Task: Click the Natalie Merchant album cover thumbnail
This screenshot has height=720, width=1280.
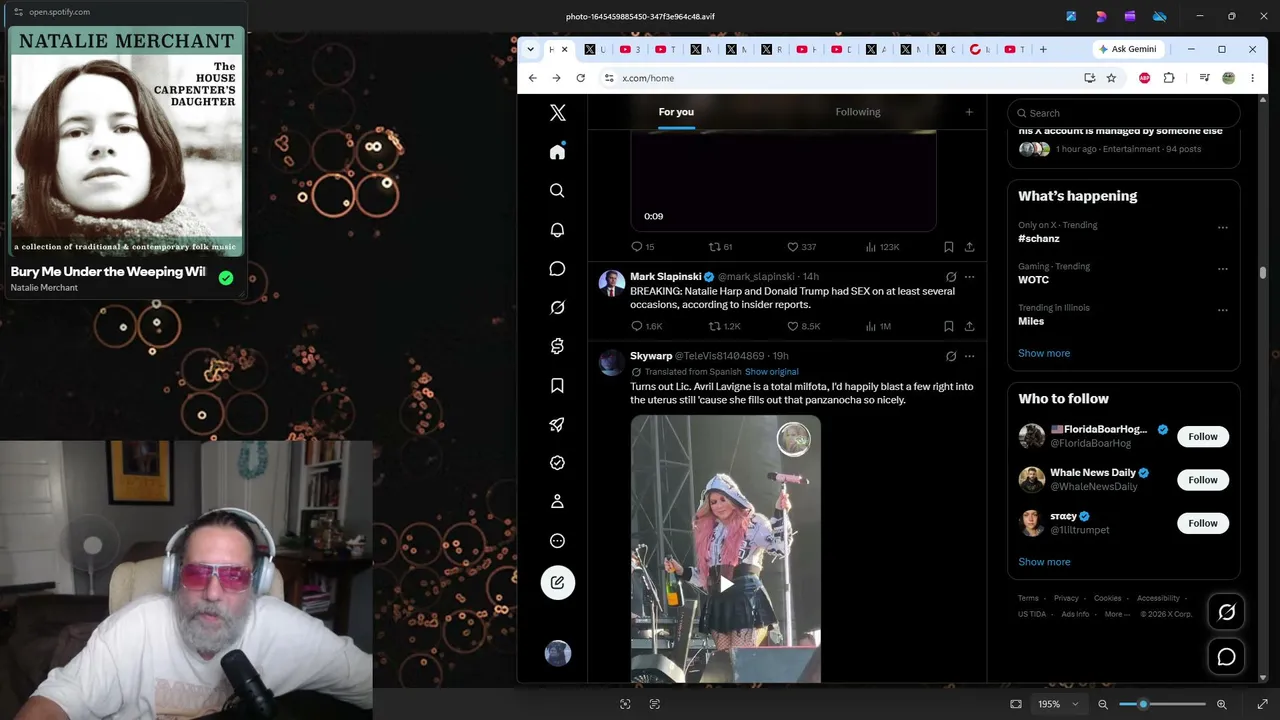Action: (126, 141)
